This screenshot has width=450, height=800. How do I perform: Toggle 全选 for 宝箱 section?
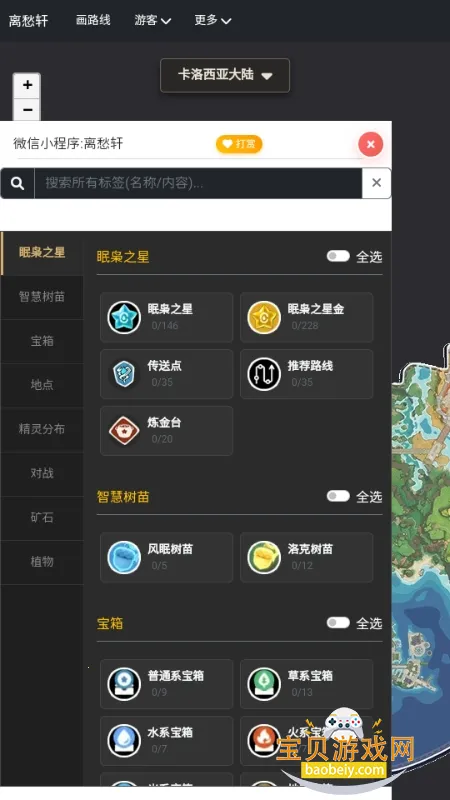(x=338, y=622)
